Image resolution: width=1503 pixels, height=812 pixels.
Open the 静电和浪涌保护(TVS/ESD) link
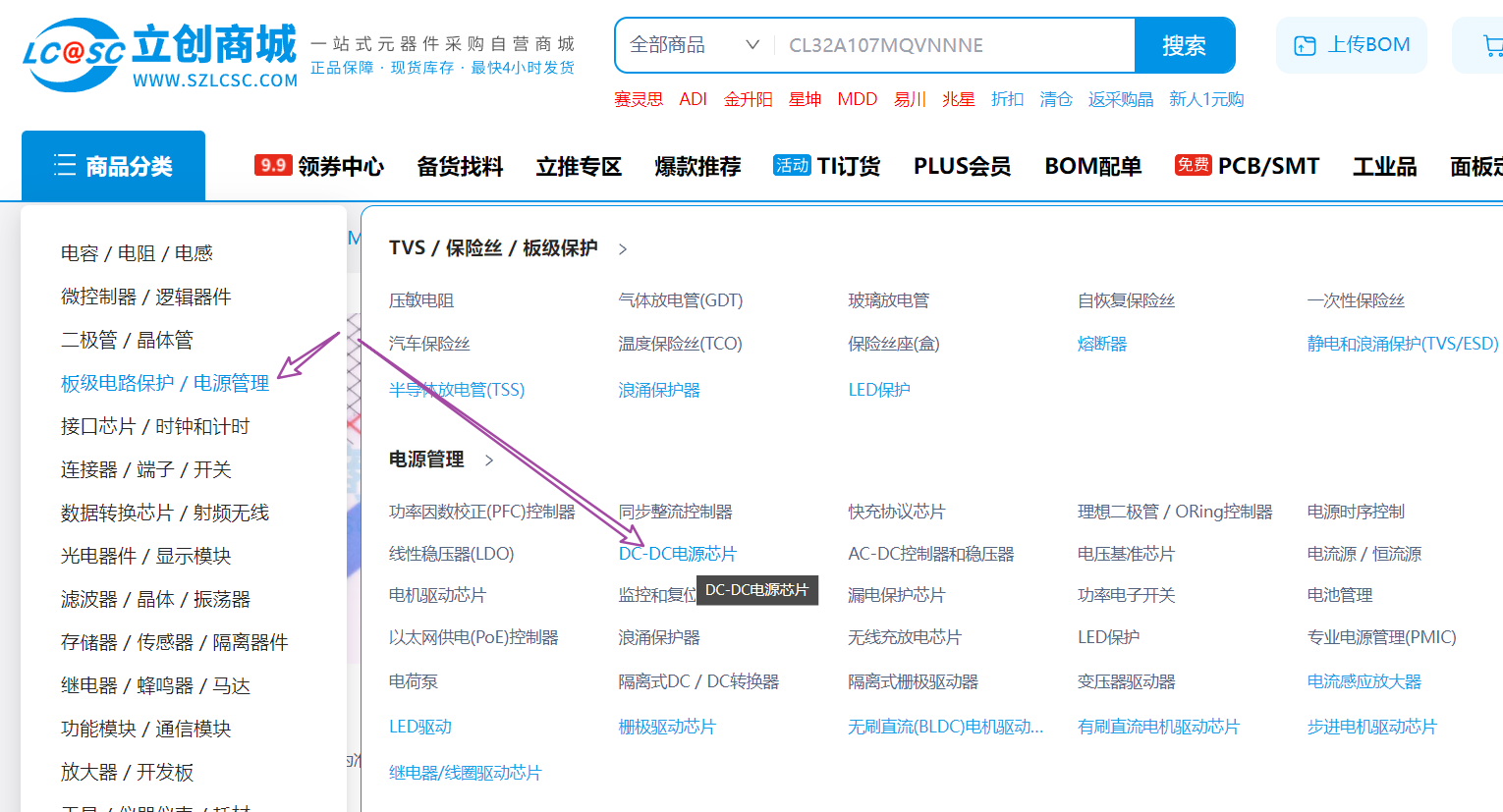(x=1402, y=344)
